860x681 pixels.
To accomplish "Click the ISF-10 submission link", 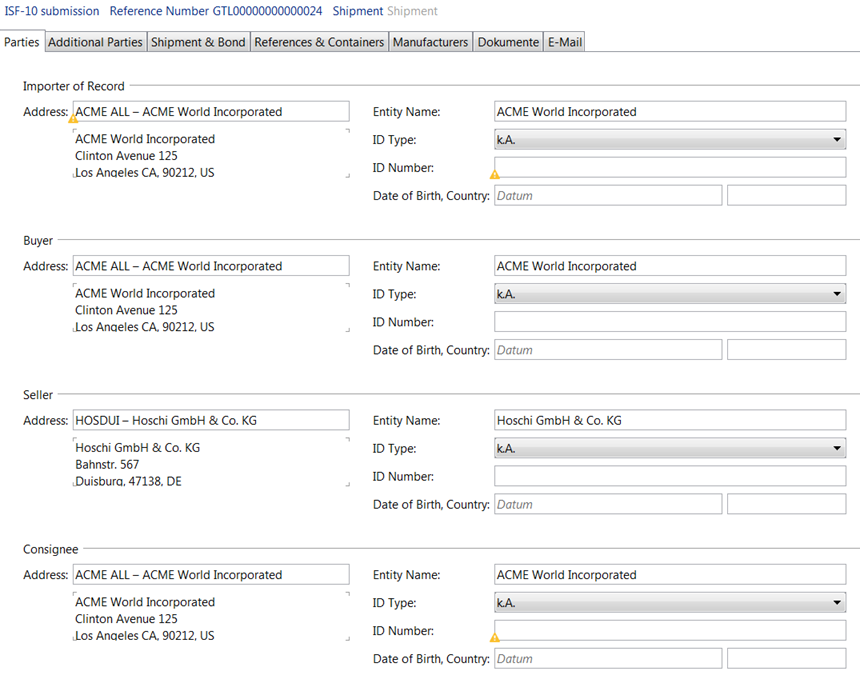I will coord(52,11).
